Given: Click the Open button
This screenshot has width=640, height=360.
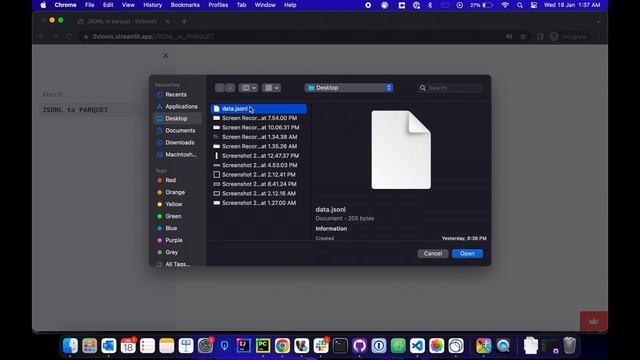Looking at the screenshot, I should pos(467,253).
